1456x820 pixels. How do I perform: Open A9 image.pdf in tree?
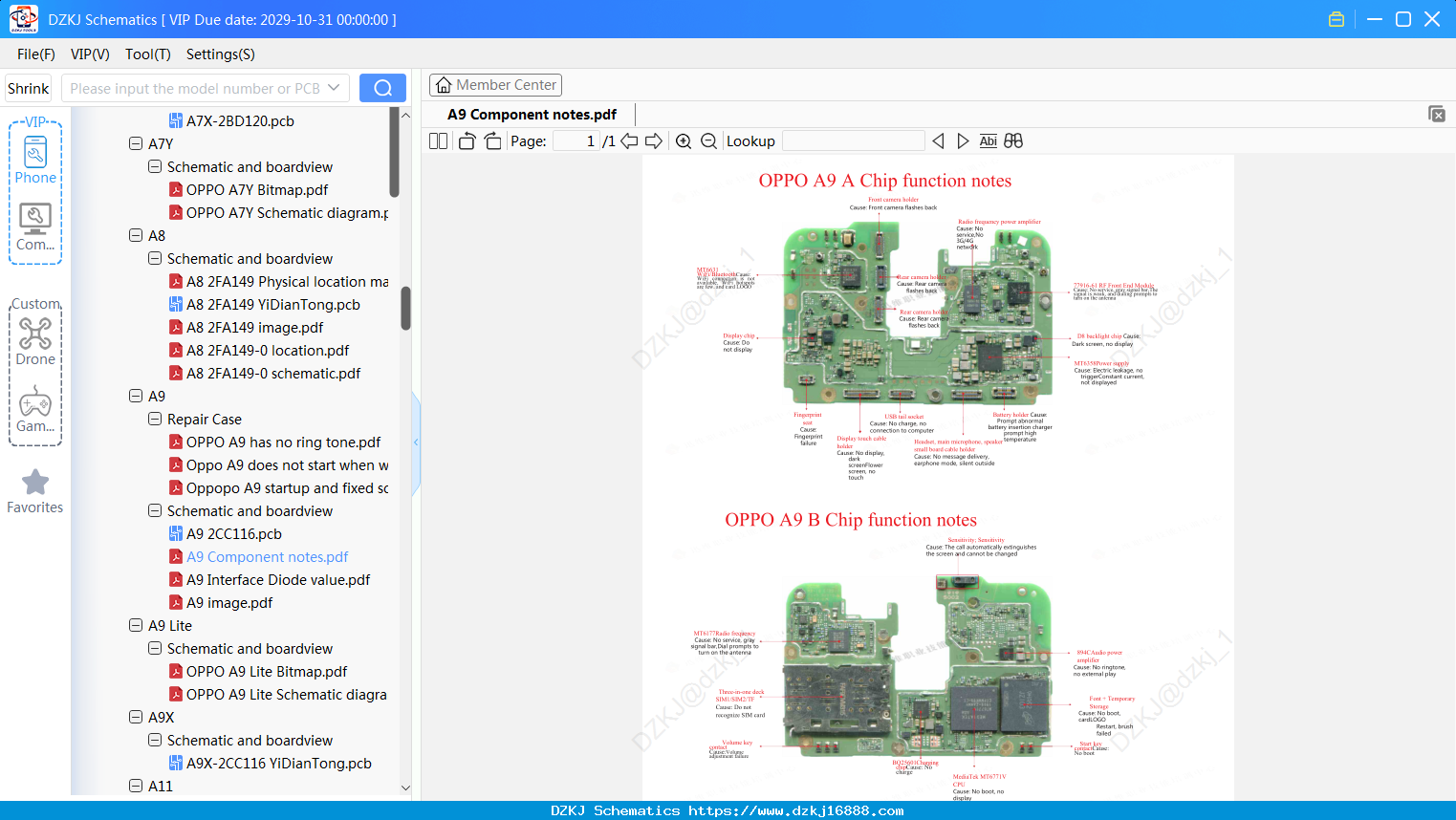click(x=229, y=603)
